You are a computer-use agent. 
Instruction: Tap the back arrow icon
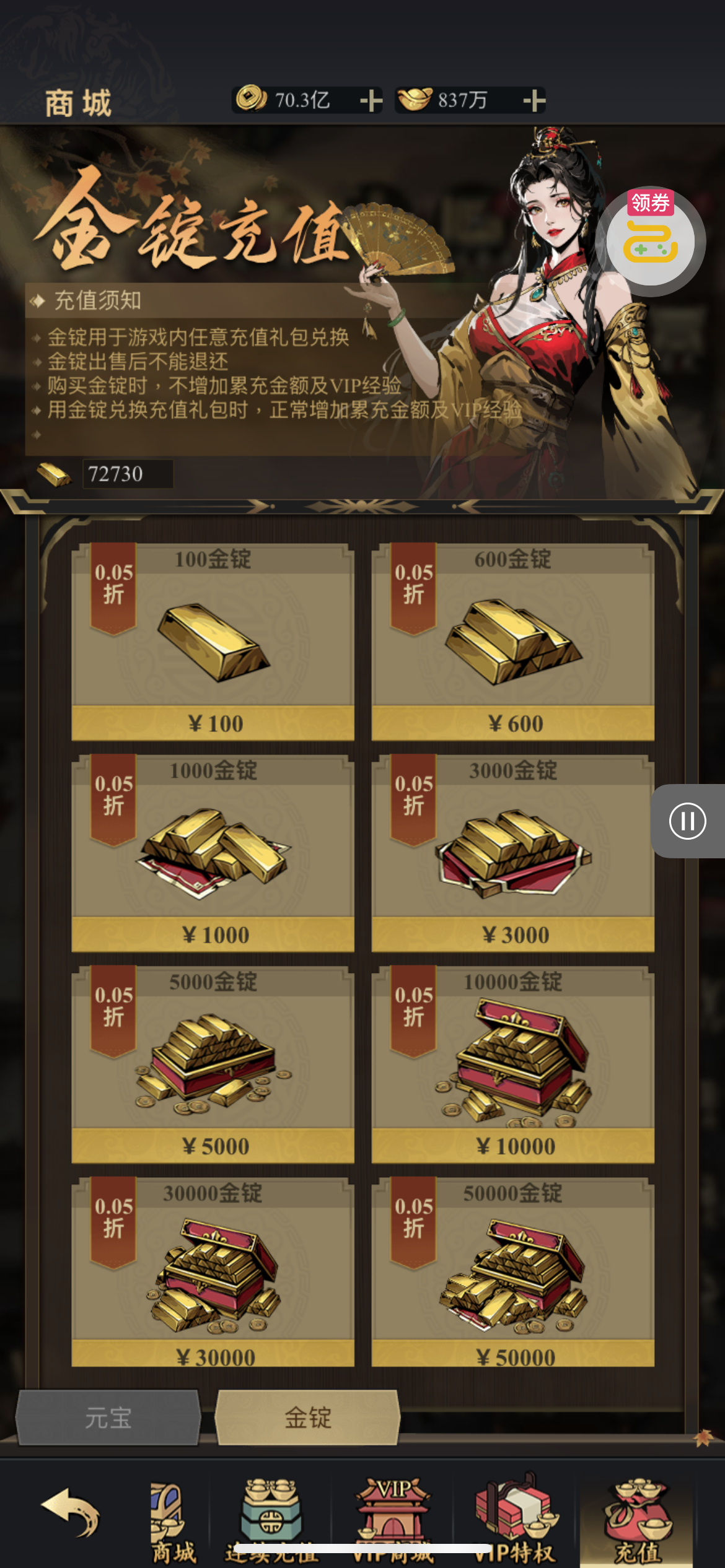pyautogui.click(x=71, y=1514)
